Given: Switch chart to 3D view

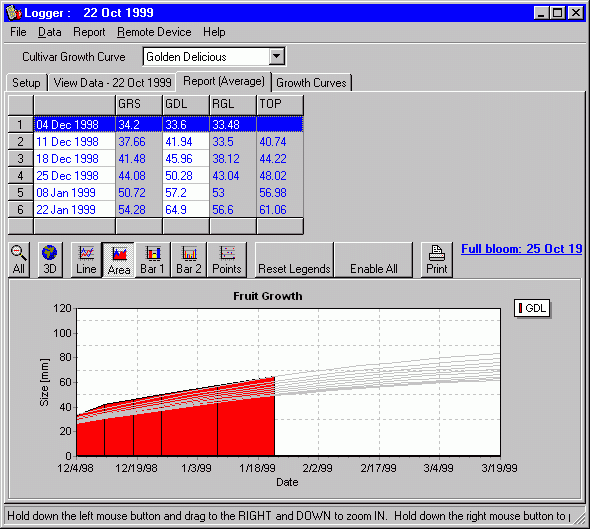Looking at the screenshot, I should point(50,260).
